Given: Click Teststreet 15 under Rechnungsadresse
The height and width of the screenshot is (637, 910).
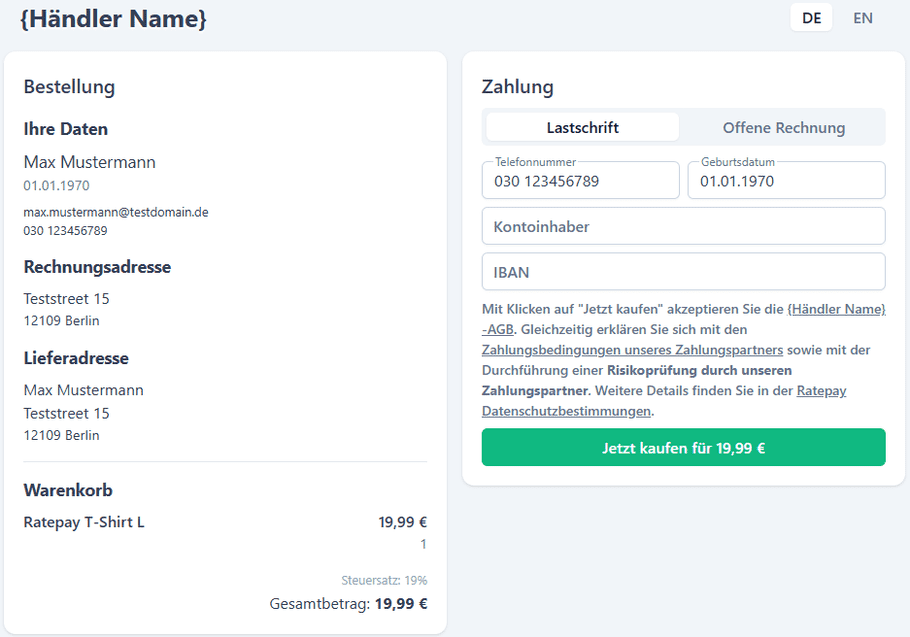Looking at the screenshot, I should (66, 299).
